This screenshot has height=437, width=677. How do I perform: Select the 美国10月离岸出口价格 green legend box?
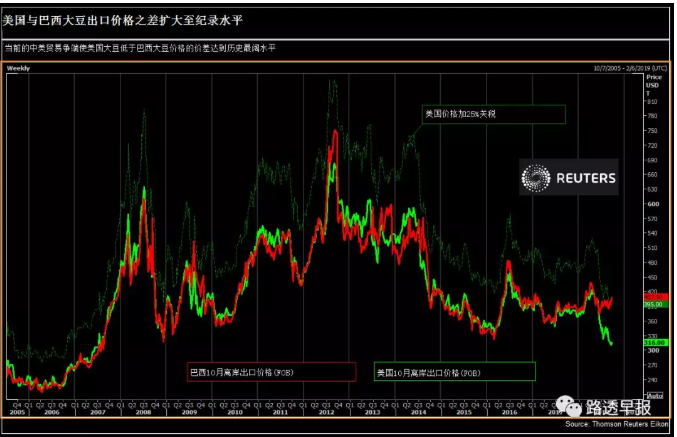(x=454, y=372)
